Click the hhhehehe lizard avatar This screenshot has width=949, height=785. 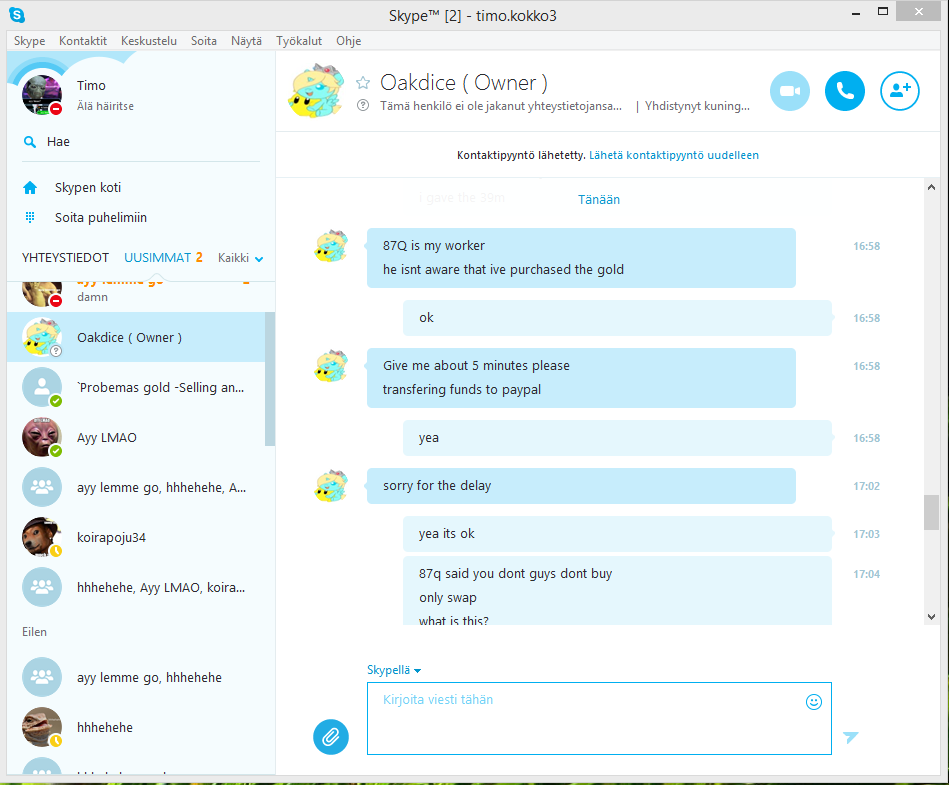pos(42,727)
